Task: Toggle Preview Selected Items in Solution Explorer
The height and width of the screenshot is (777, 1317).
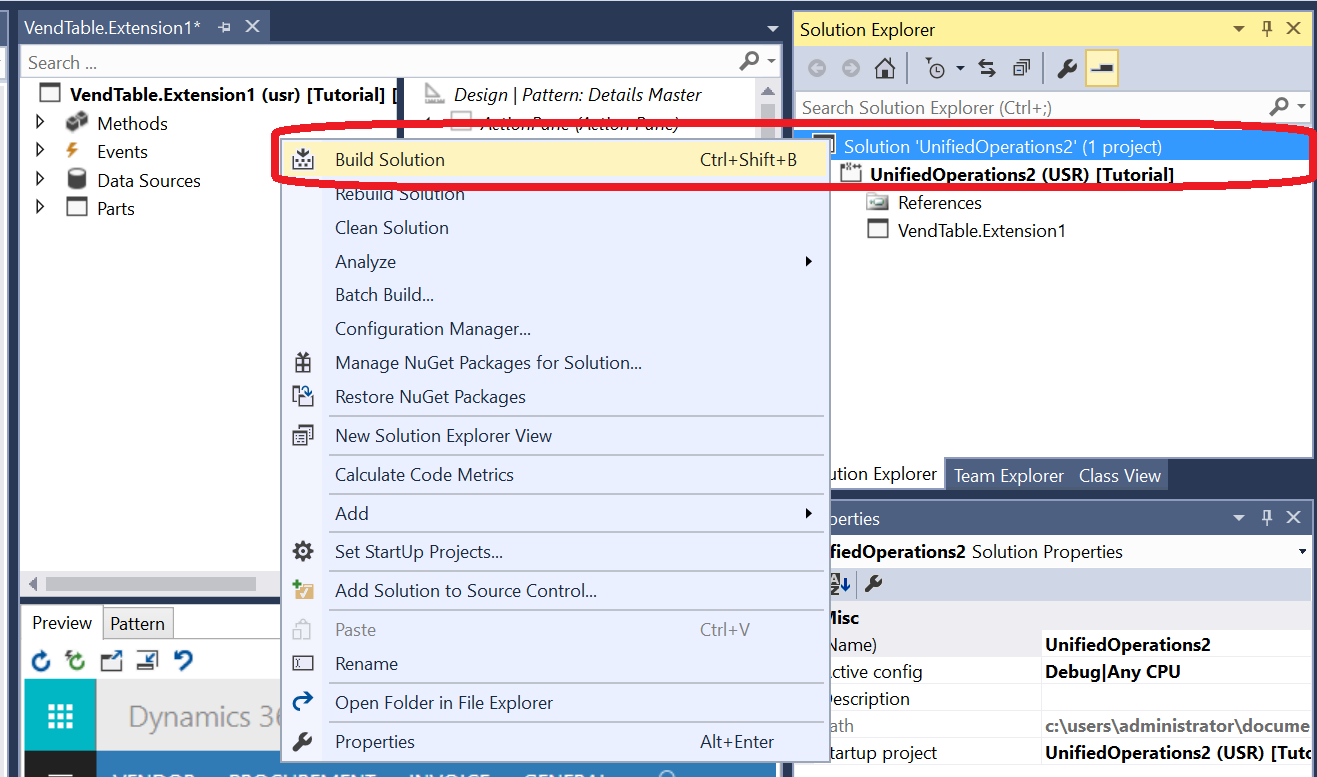Action: [x=1100, y=70]
